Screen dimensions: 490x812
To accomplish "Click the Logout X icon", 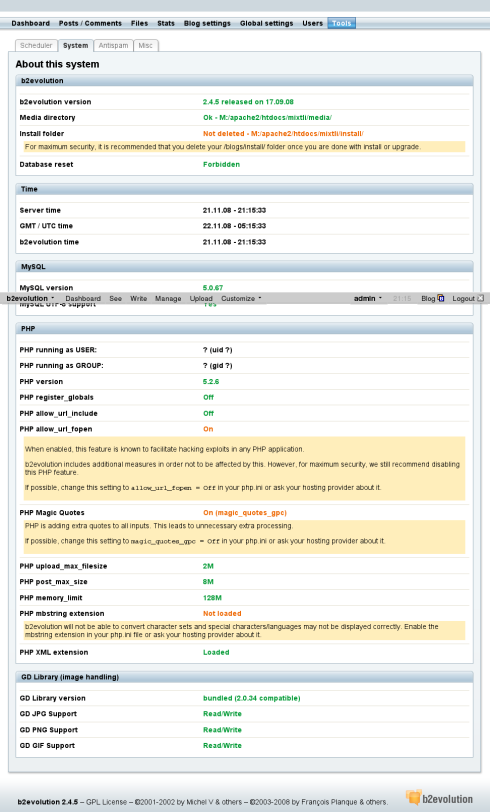I will tap(481, 298).
